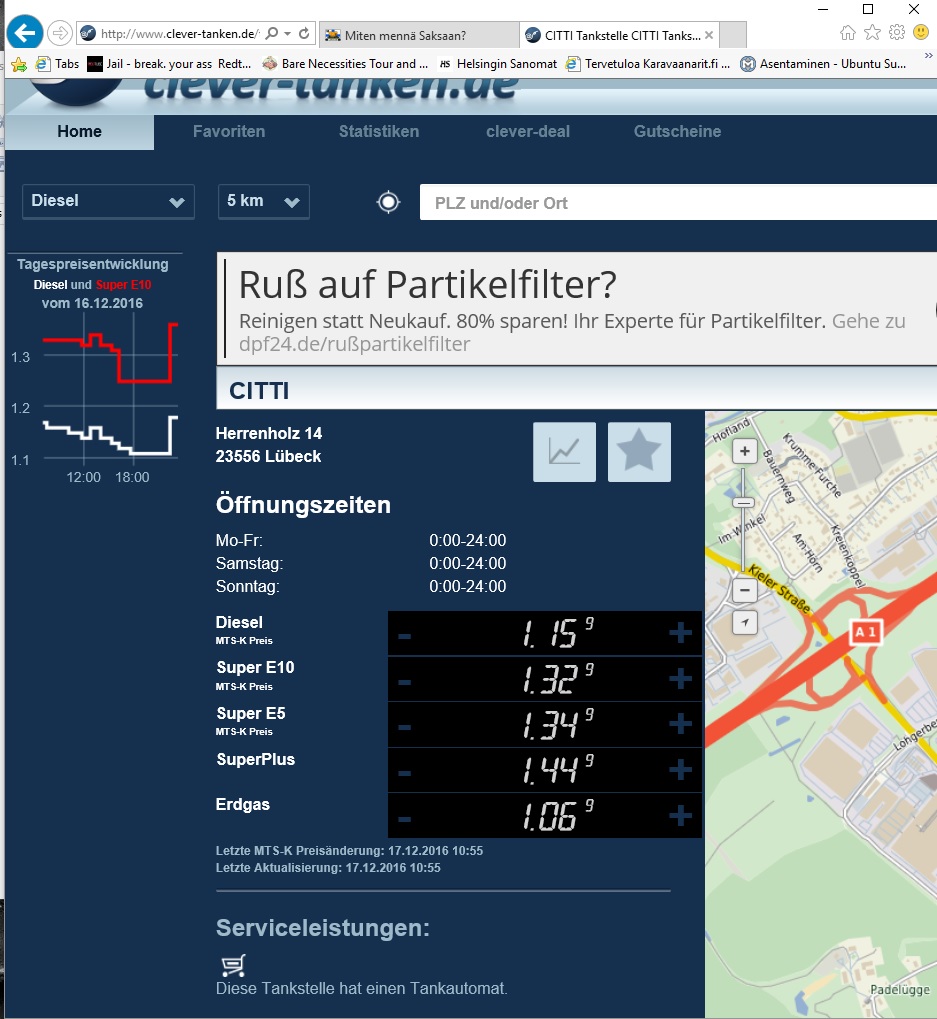Click the search magnifier in the address bar
937x1019 pixels.
[x=272, y=34]
